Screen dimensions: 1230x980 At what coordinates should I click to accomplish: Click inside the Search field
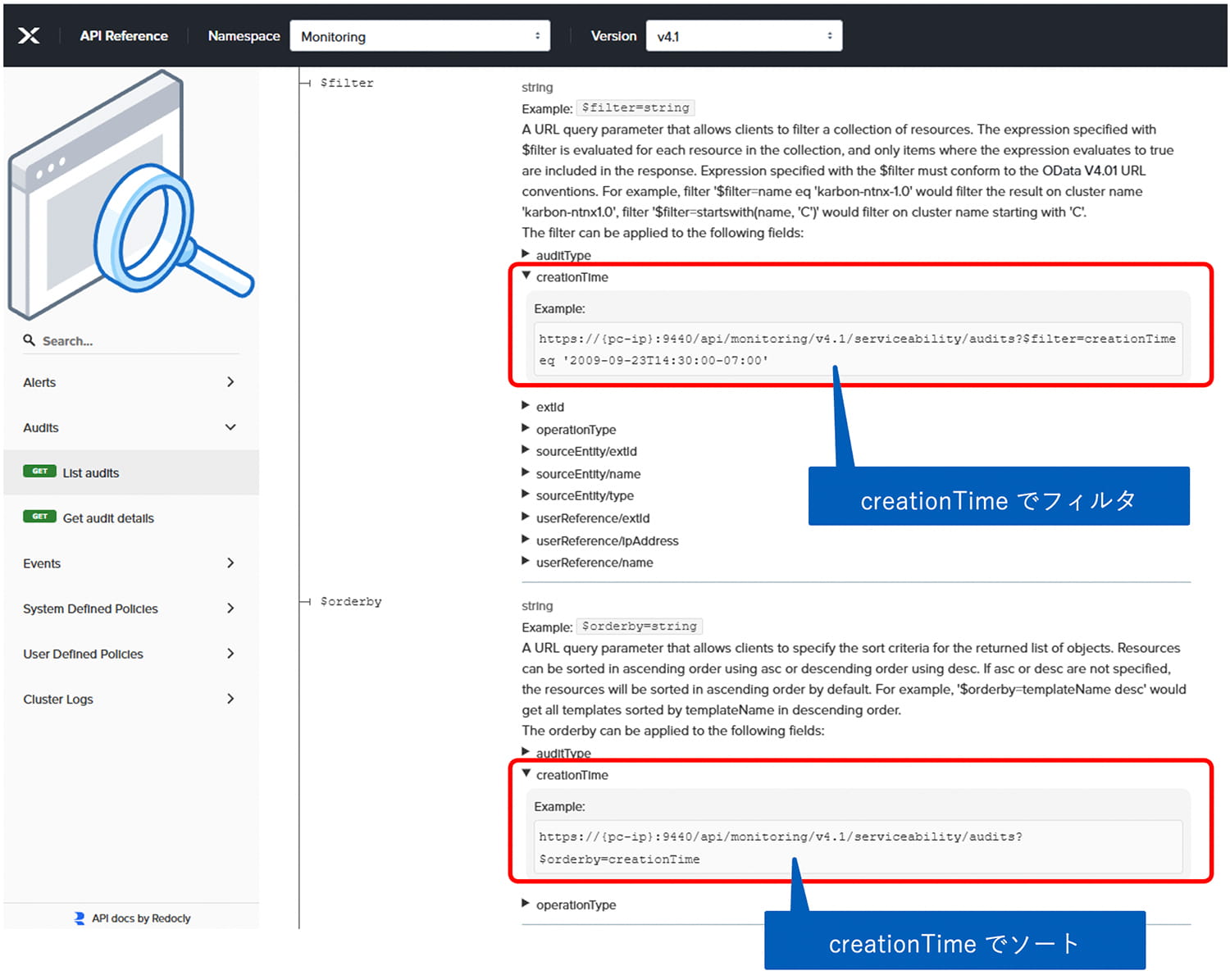98,340
